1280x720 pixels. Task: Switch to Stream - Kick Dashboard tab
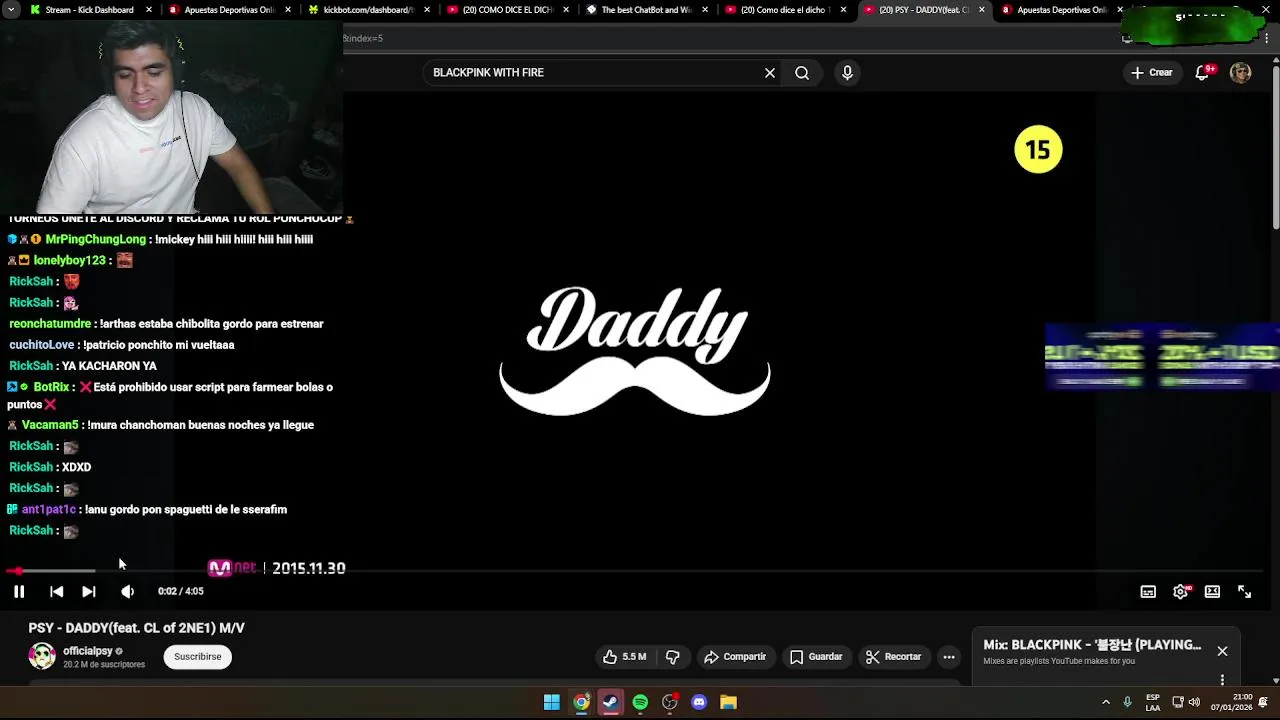90,10
